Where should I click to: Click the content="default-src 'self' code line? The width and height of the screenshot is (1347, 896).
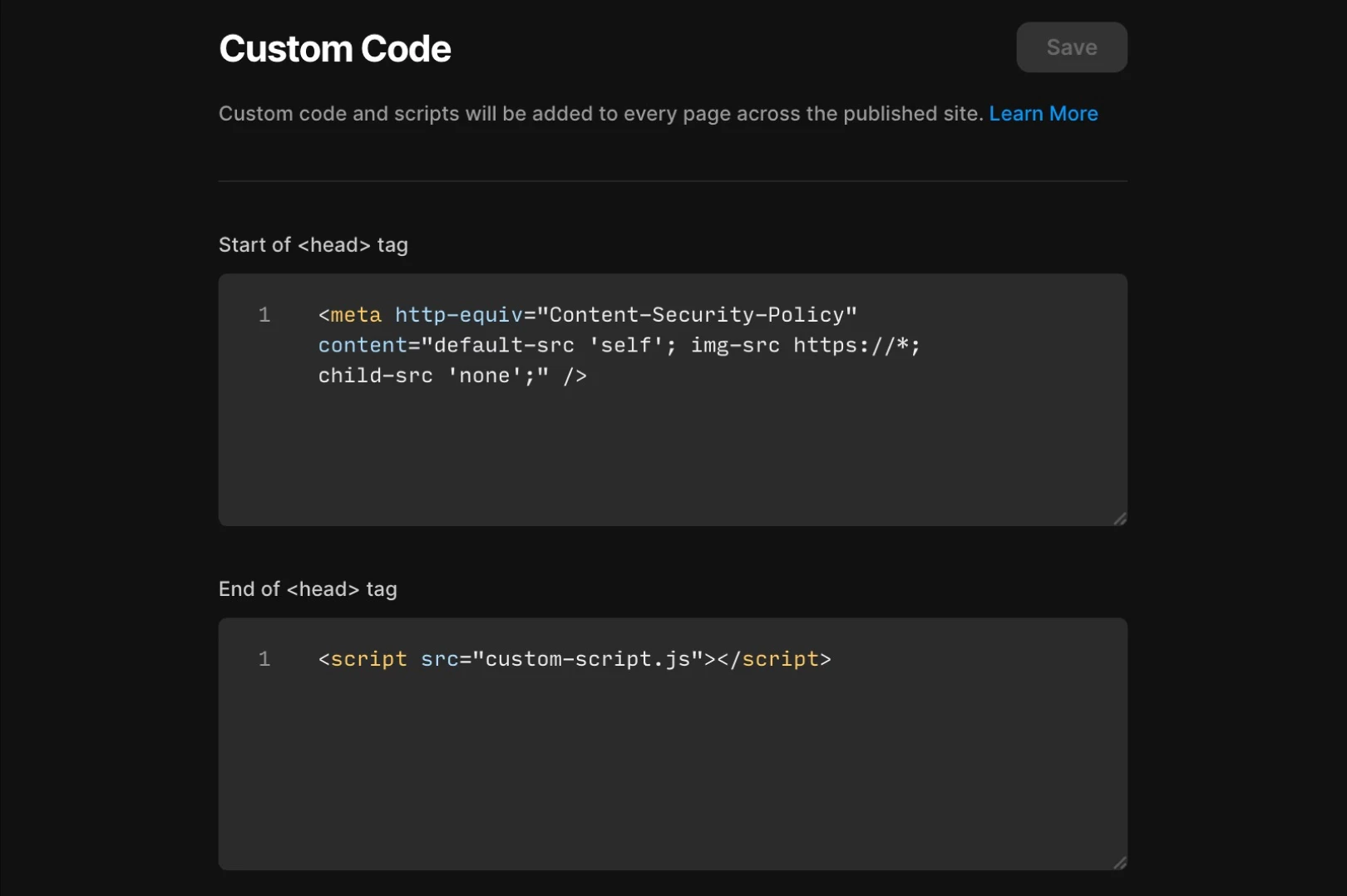(x=619, y=345)
